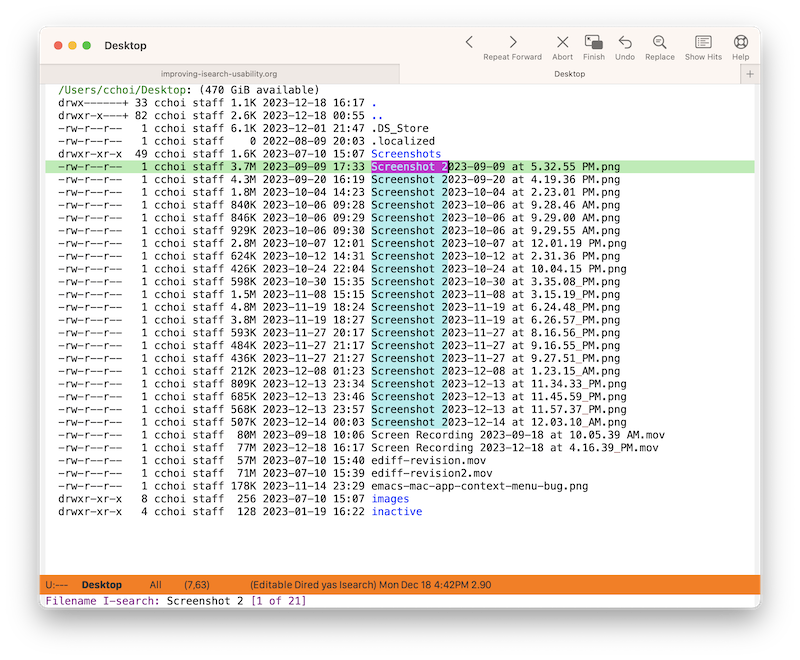This screenshot has height=660, width=800.
Task: Click Screenshot 2023-10-06 at 9.29.00 AM.png
Action: pos(495,218)
